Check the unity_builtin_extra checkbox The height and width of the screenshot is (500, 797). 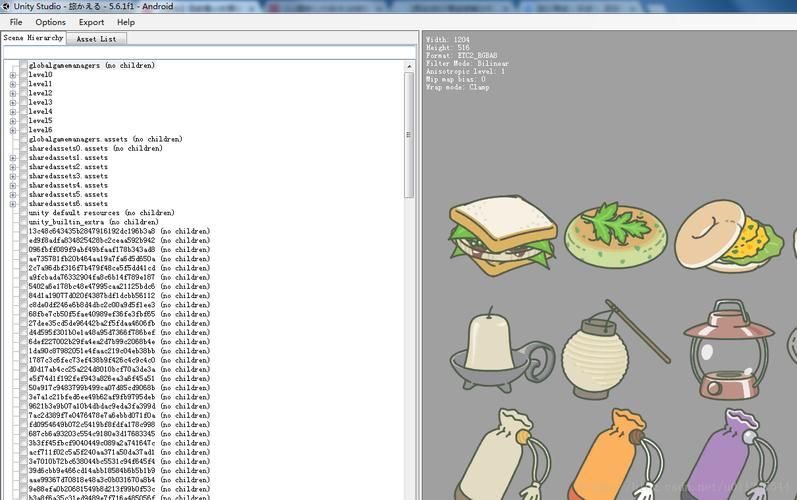click(23, 222)
